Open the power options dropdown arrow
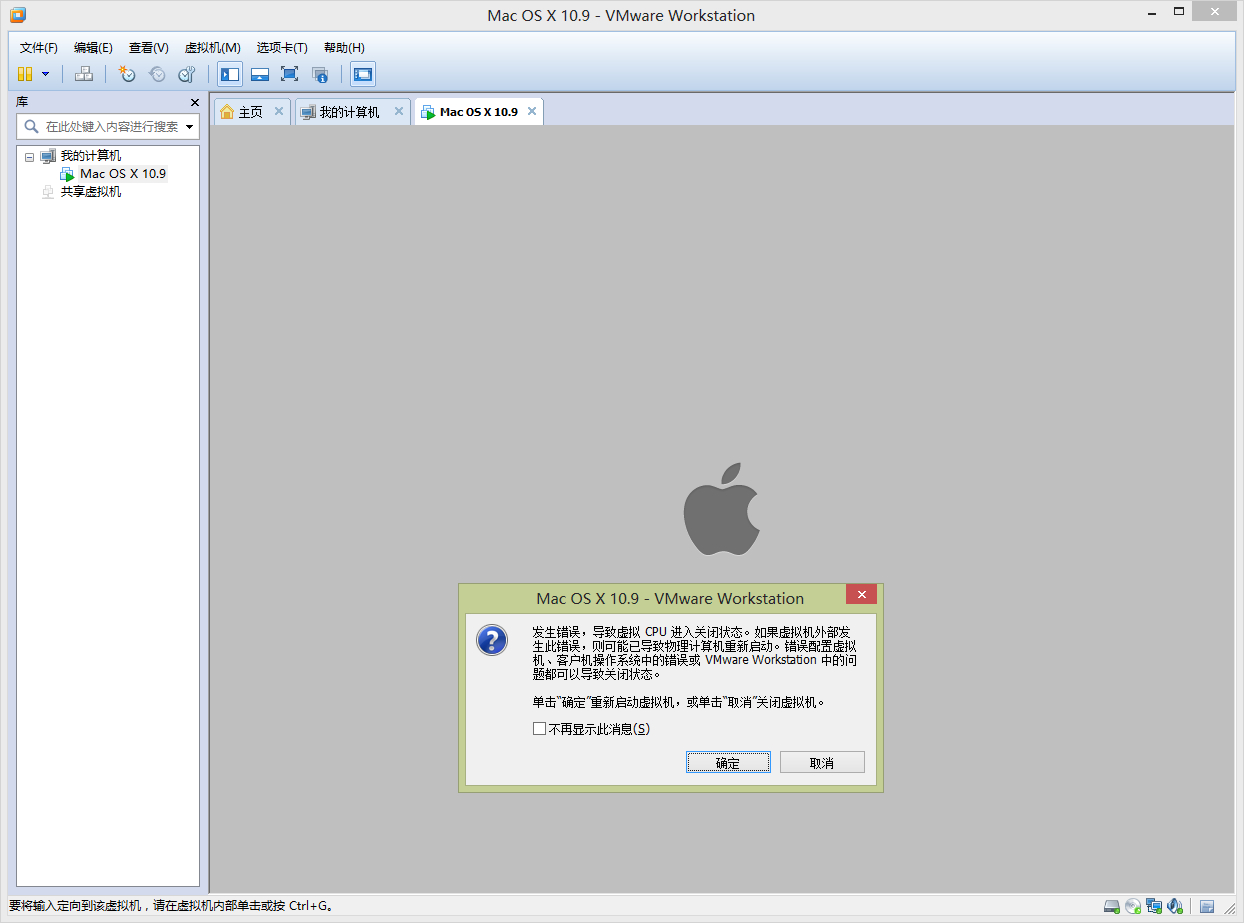Image resolution: width=1244 pixels, height=923 pixels. click(46, 74)
